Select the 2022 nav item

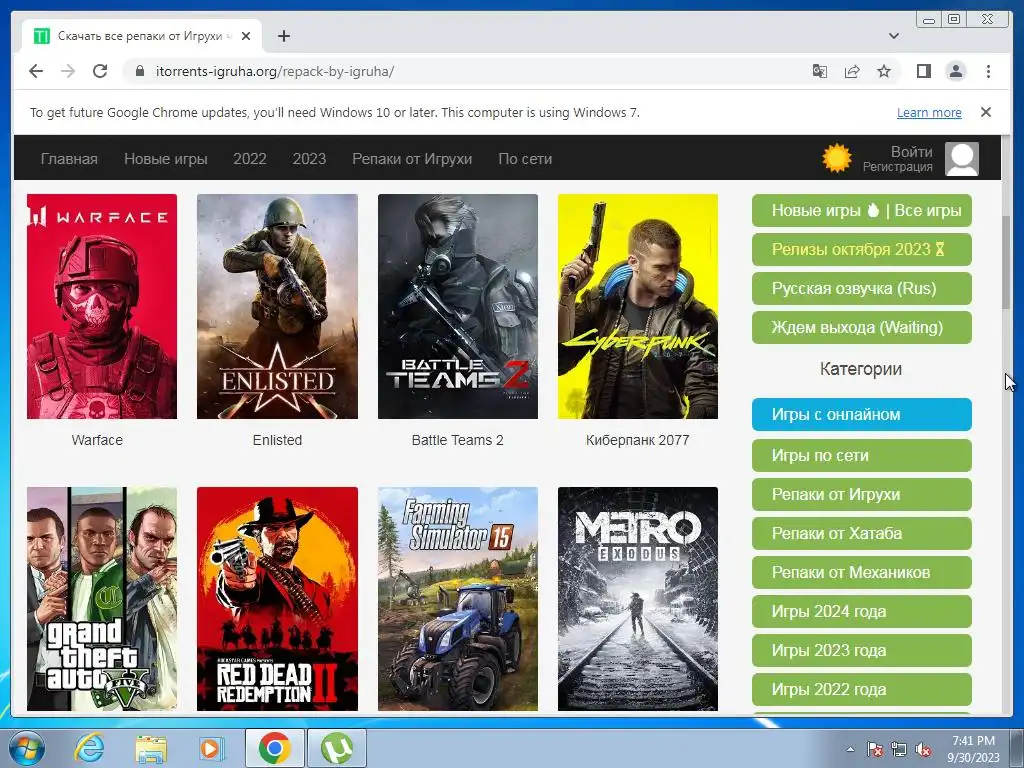pyautogui.click(x=249, y=159)
